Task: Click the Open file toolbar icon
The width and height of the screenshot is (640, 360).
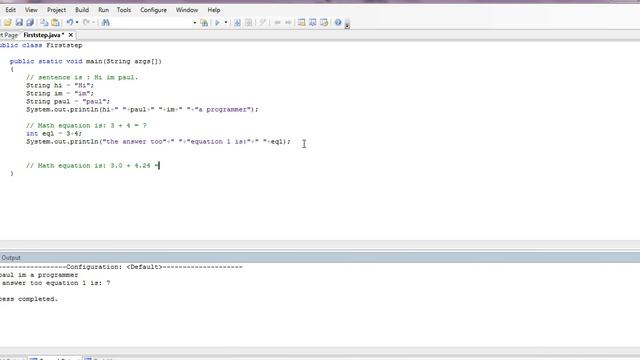Action: tap(8, 22)
